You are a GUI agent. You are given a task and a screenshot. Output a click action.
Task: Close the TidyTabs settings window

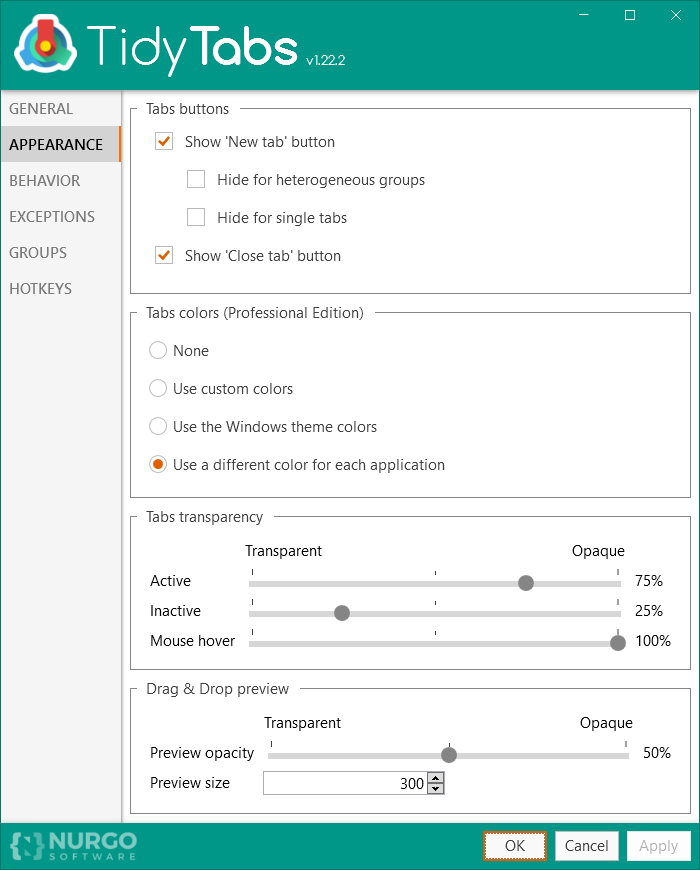[676, 15]
